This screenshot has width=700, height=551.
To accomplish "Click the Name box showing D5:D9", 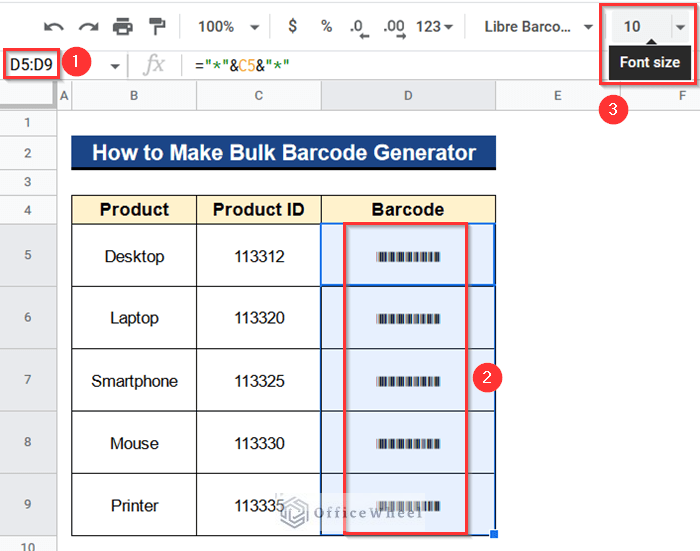I will tap(31, 65).
